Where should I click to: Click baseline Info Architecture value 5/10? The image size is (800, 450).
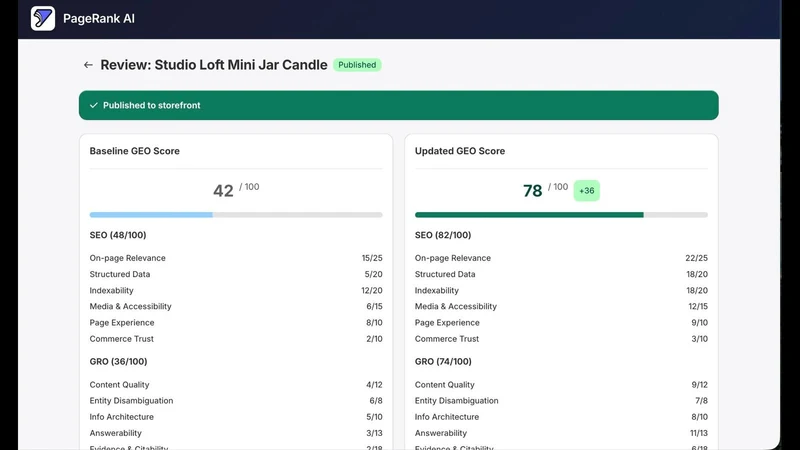(374, 417)
